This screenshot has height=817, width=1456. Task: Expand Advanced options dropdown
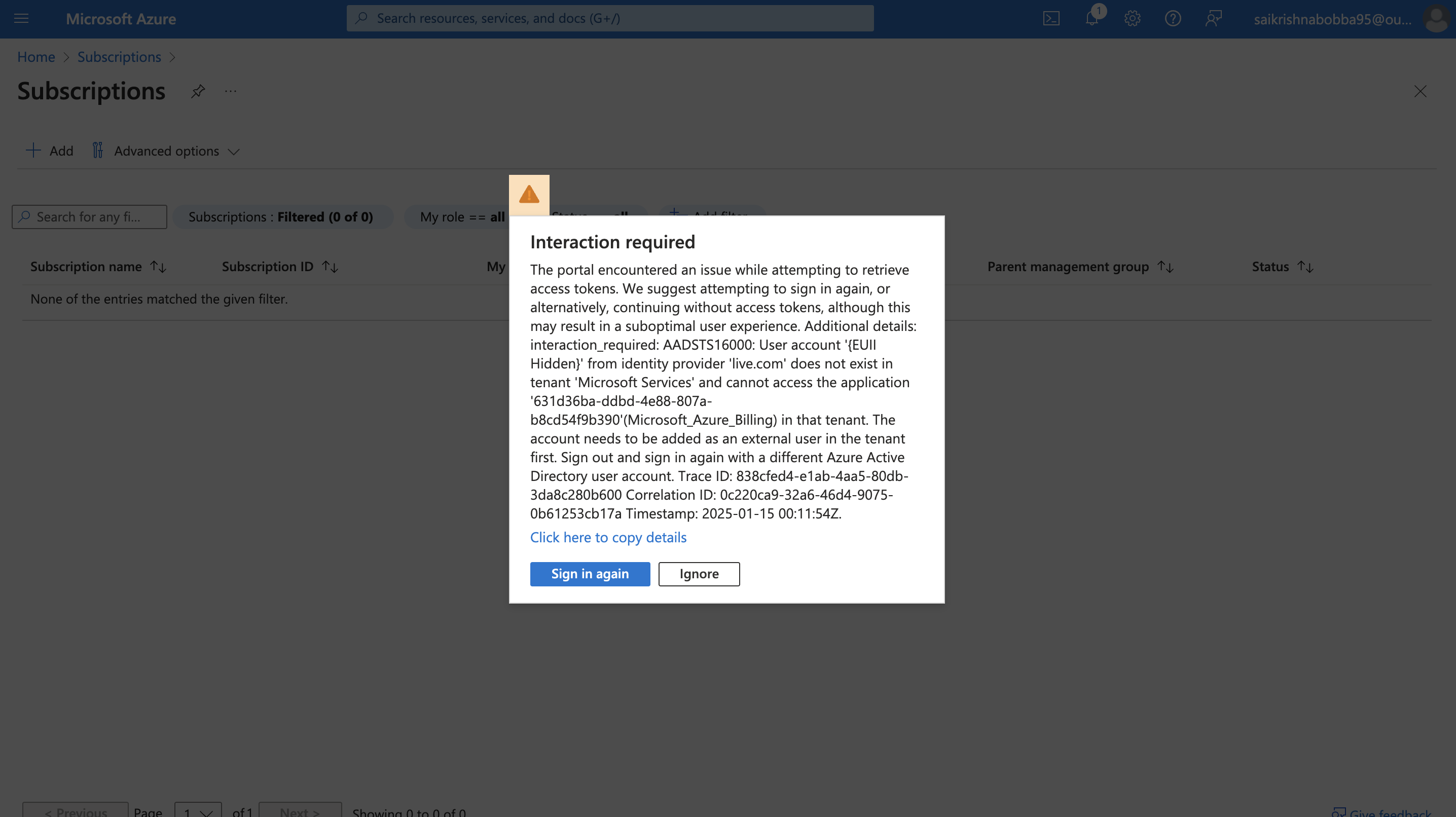point(166,151)
